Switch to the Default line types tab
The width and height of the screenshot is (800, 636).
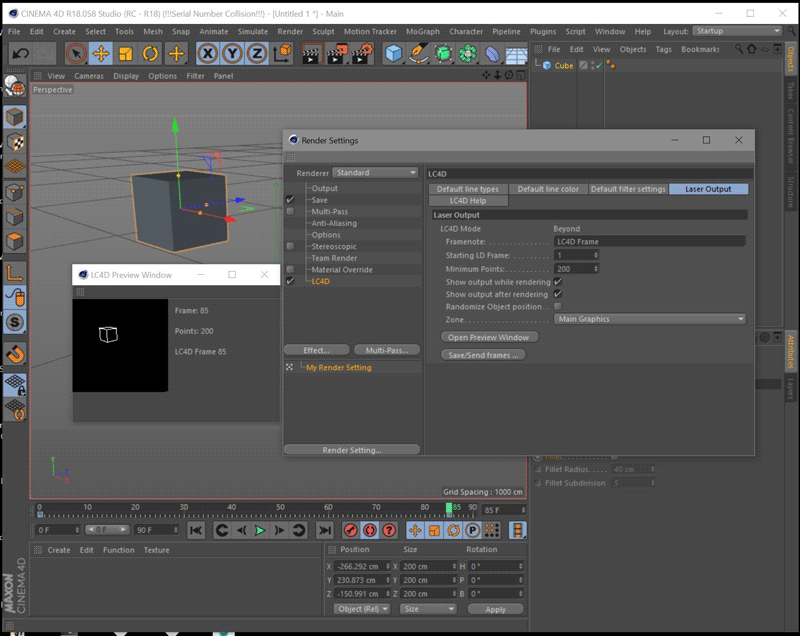click(x=468, y=189)
